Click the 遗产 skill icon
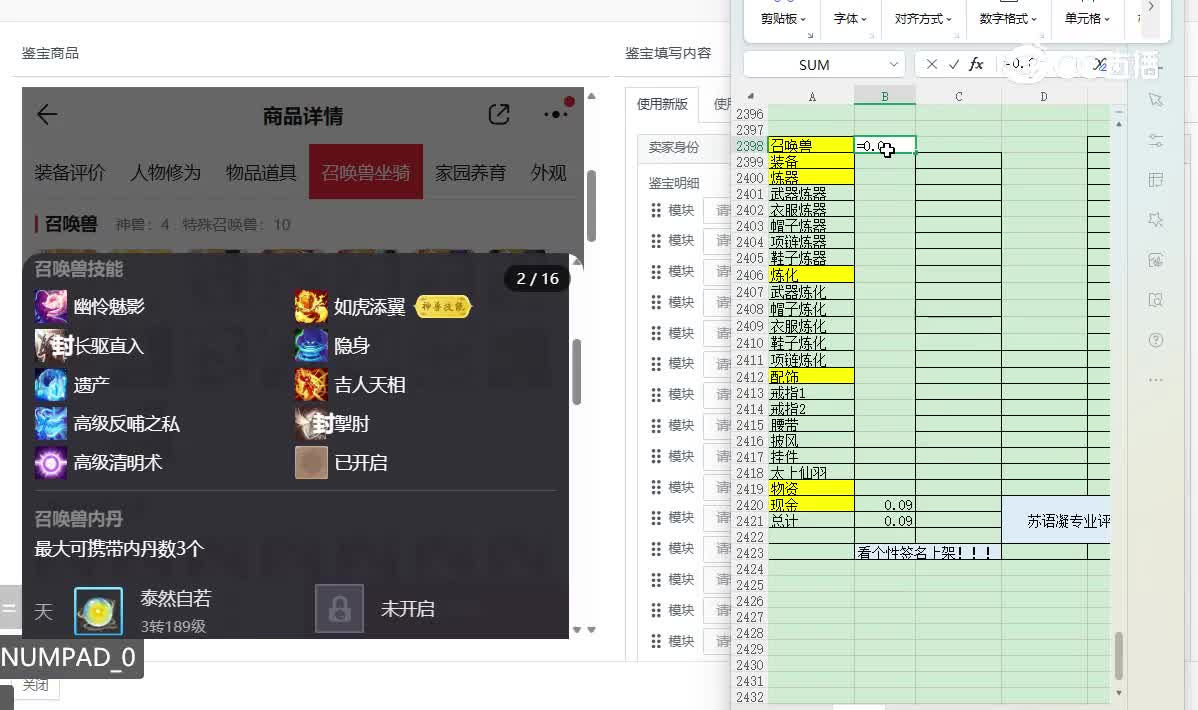1198x710 pixels. coord(50,384)
